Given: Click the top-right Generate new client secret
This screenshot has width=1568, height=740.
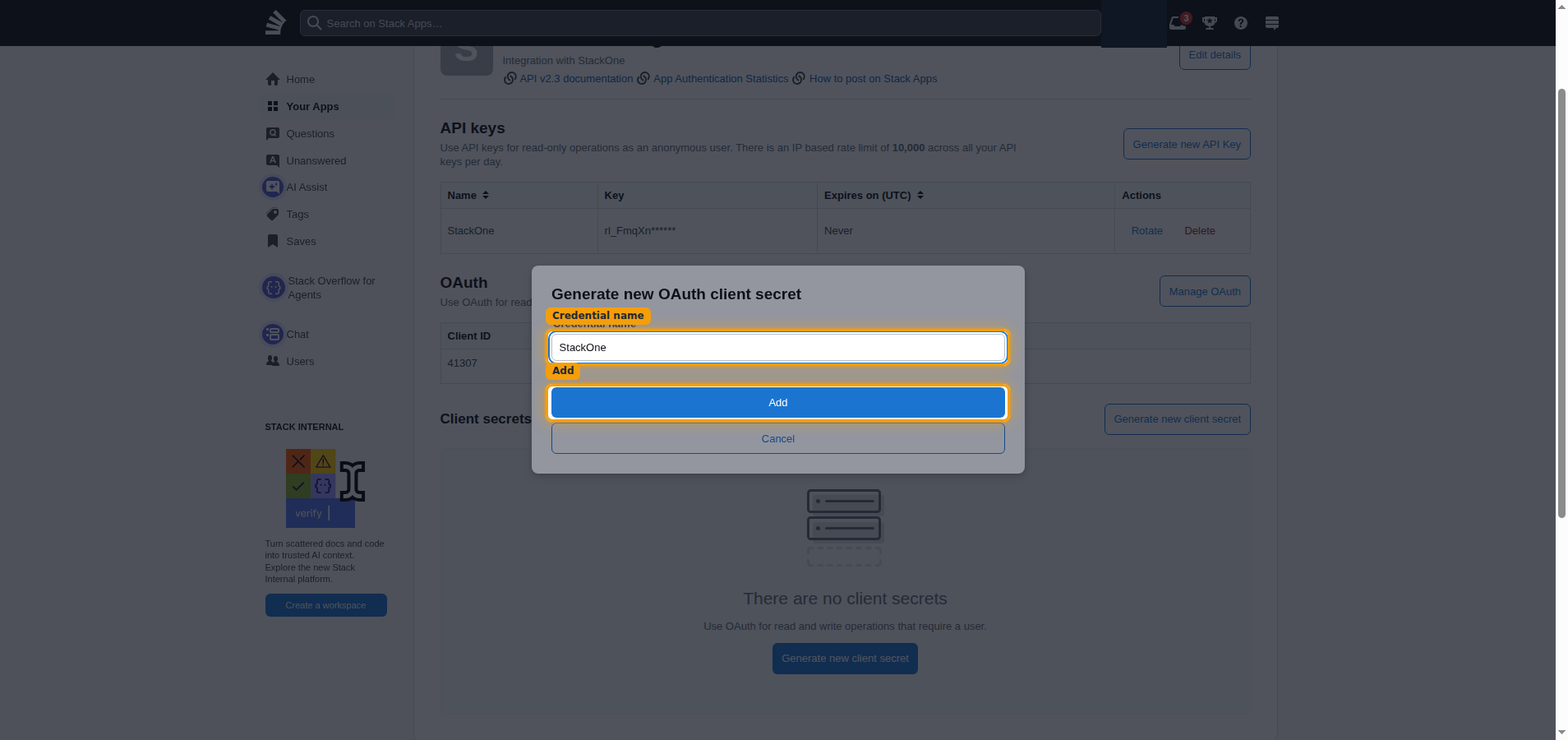Looking at the screenshot, I should pyautogui.click(x=1178, y=419).
